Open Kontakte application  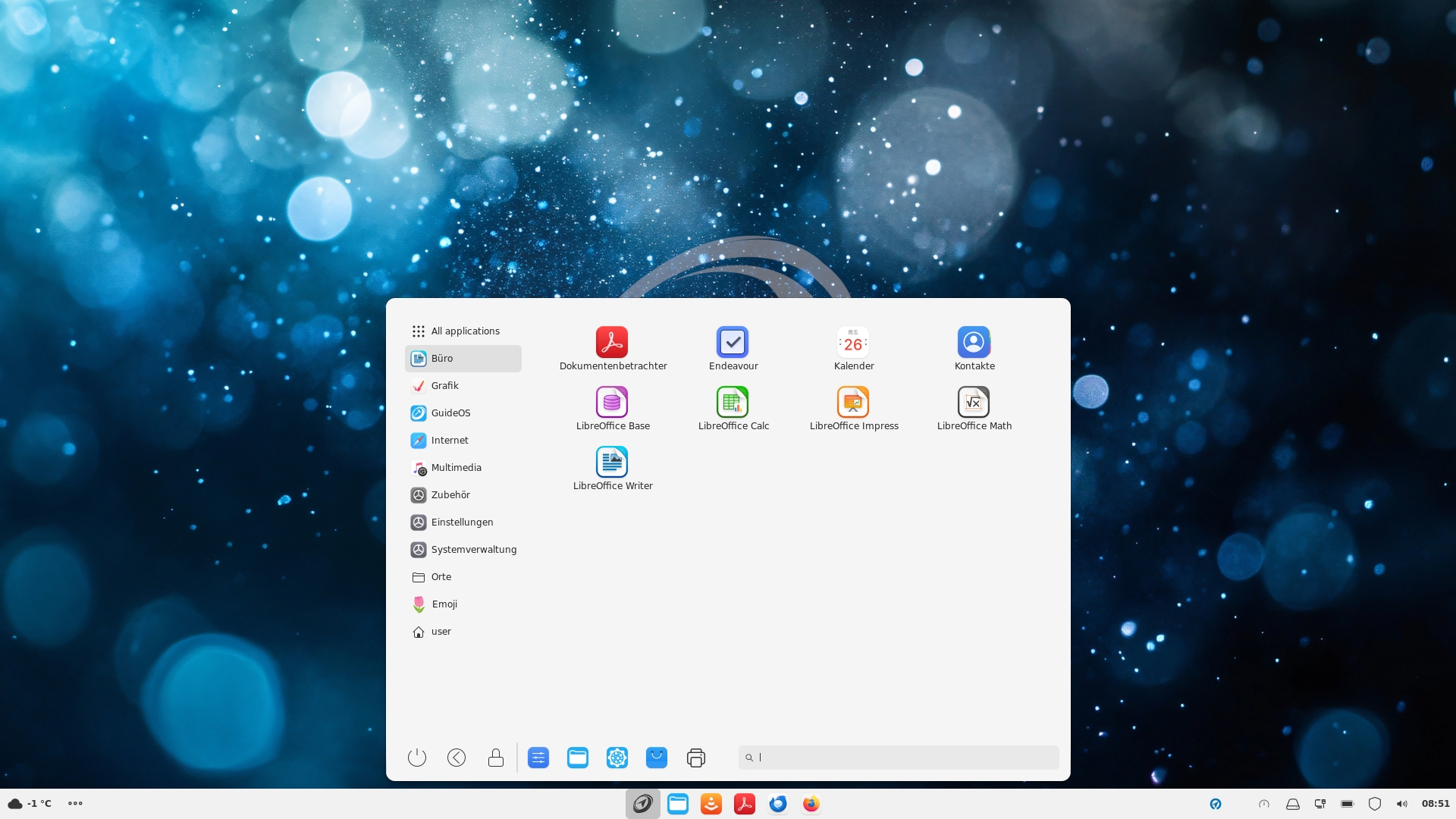[974, 343]
